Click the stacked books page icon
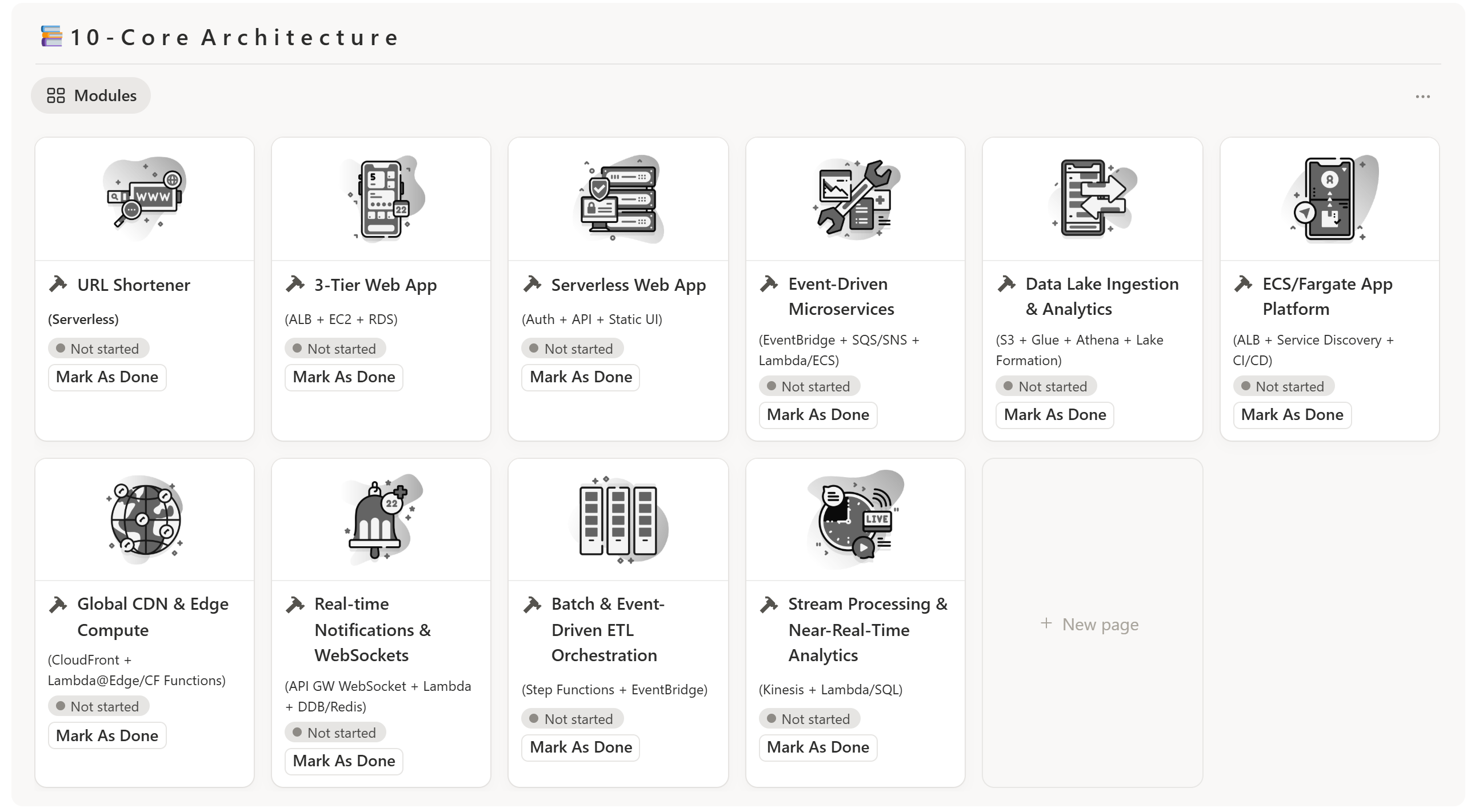Screen dimensions: 1475x812 click(x=51, y=37)
